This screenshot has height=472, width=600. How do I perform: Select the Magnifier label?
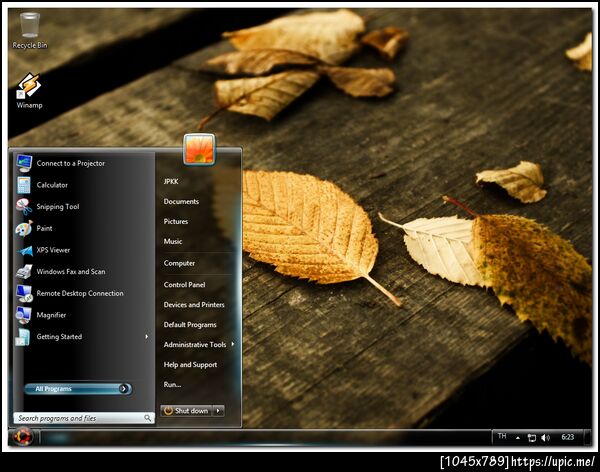pyautogui.click(x=51, y=315)
